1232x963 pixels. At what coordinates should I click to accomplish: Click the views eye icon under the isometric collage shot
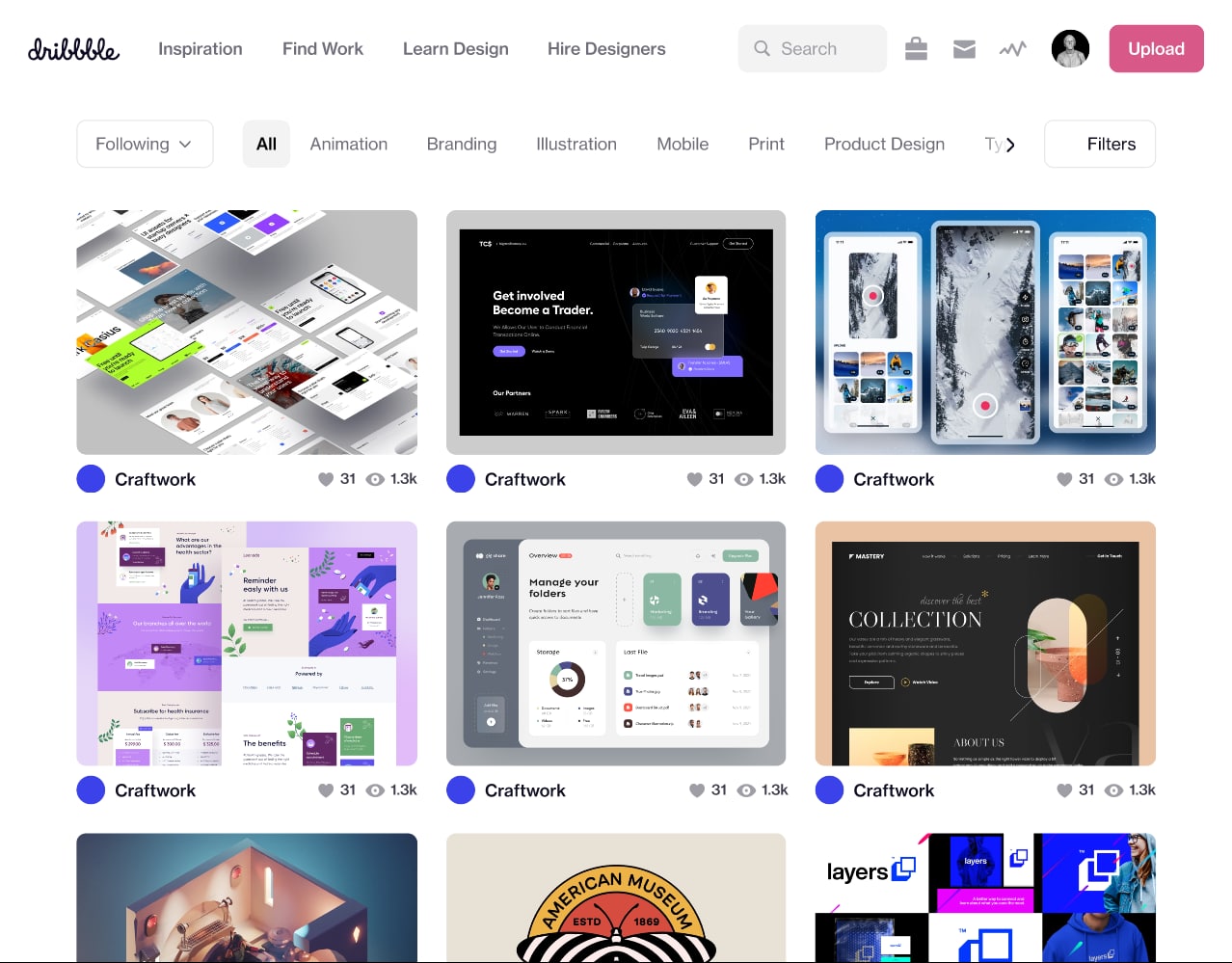tap(375, 479)
